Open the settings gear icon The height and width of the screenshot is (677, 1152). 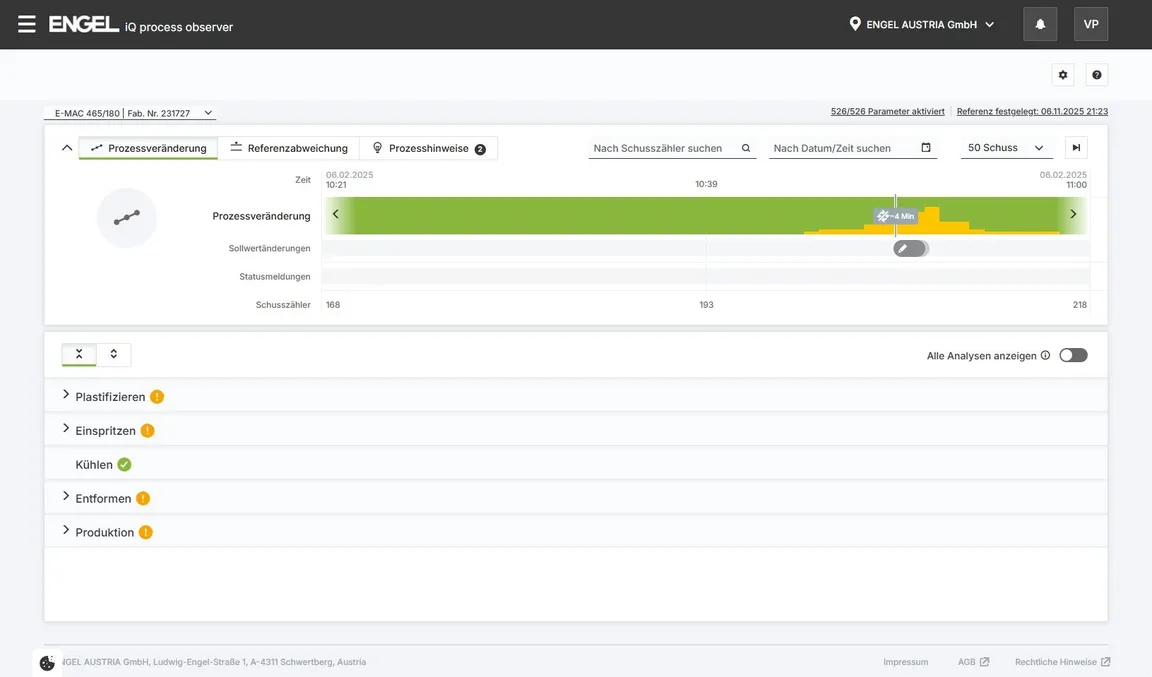pos(1063,75)
